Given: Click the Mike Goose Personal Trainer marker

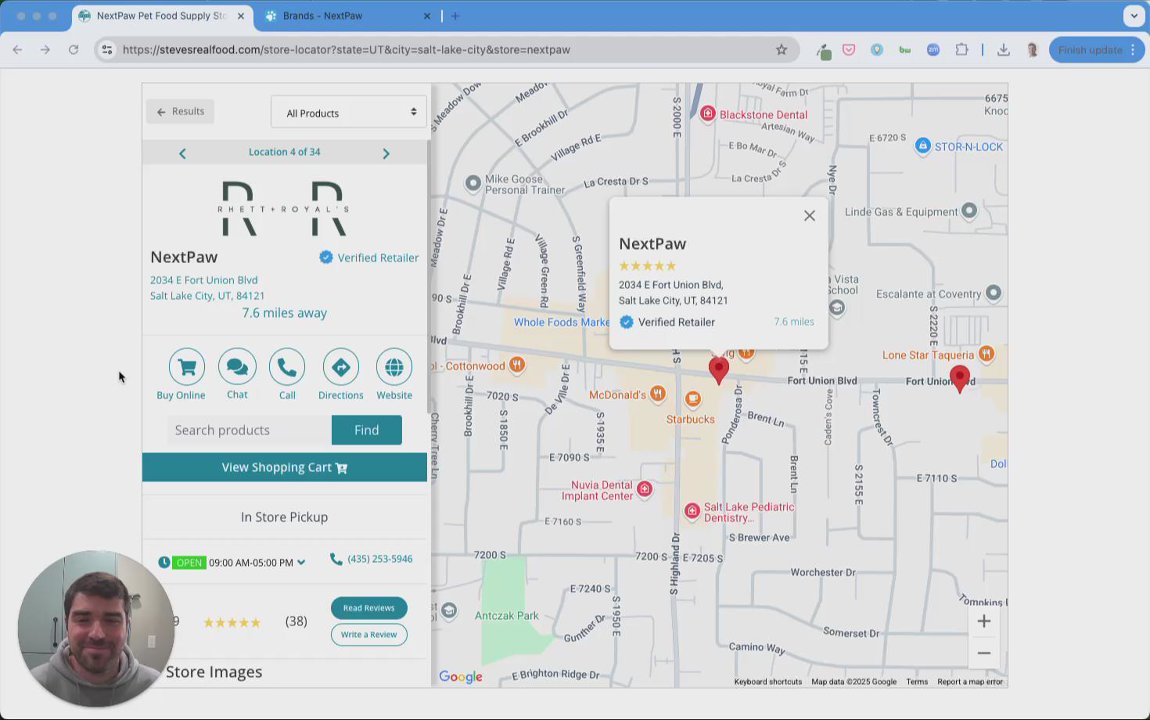Looking at the screenshot, I should click(473, 183).
